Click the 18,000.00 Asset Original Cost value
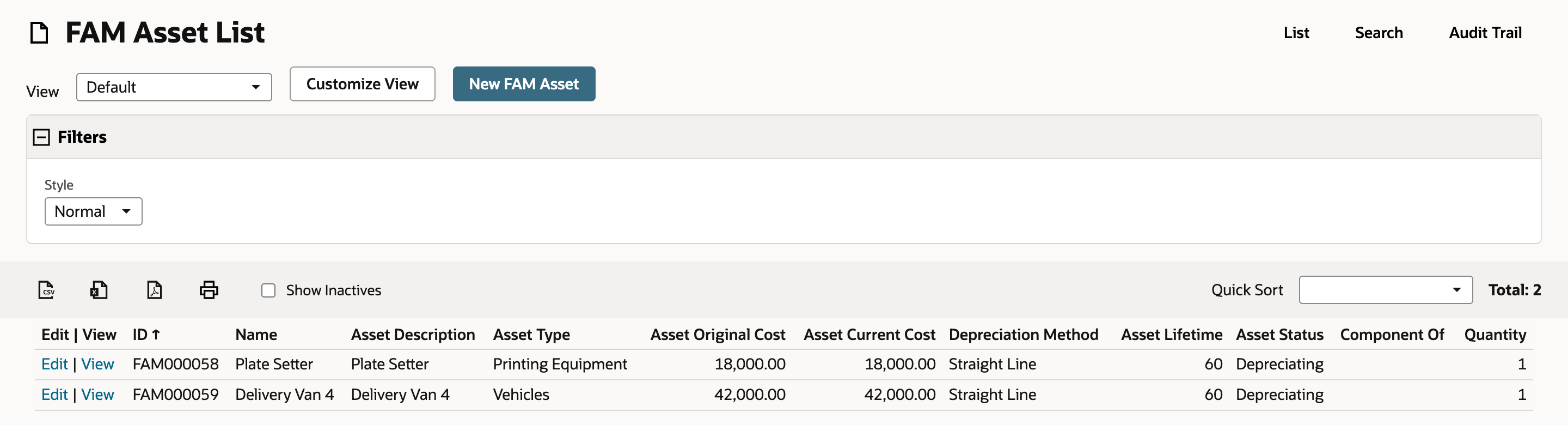The width and height of the screenshot is (1568, 425). tap(749, 364)
